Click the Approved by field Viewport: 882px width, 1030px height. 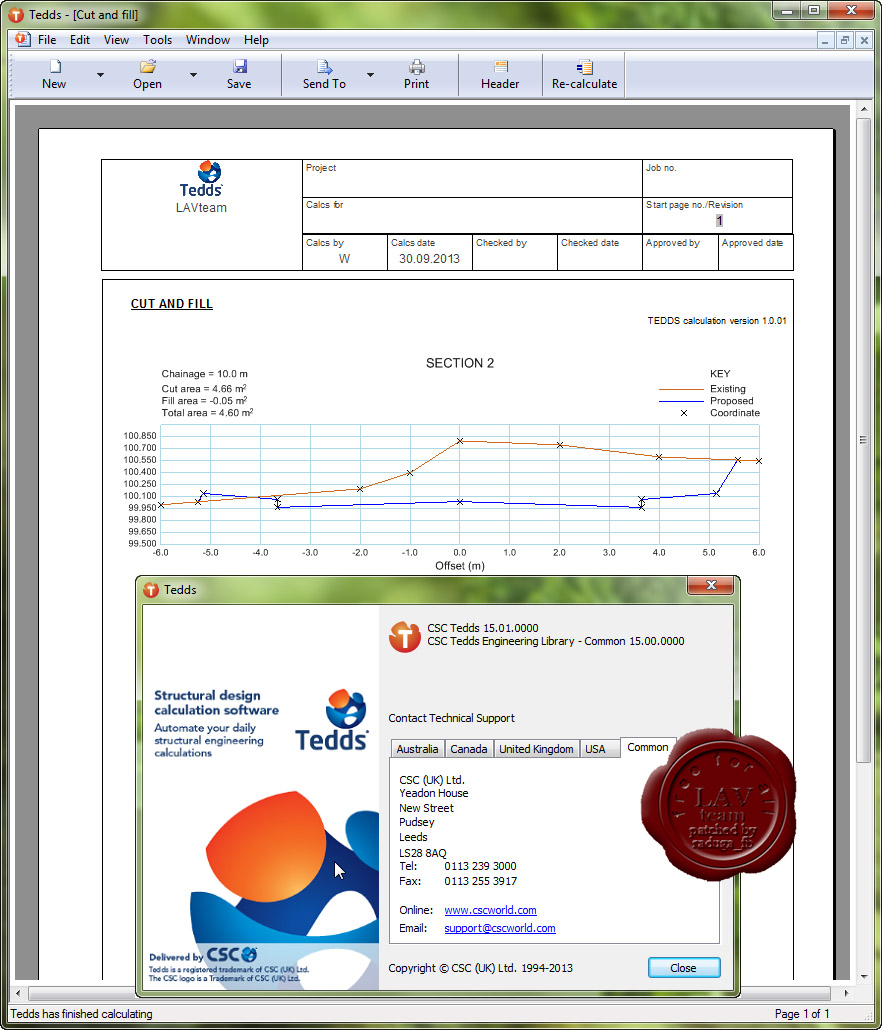pyautogui.click(x=680, y=252)
